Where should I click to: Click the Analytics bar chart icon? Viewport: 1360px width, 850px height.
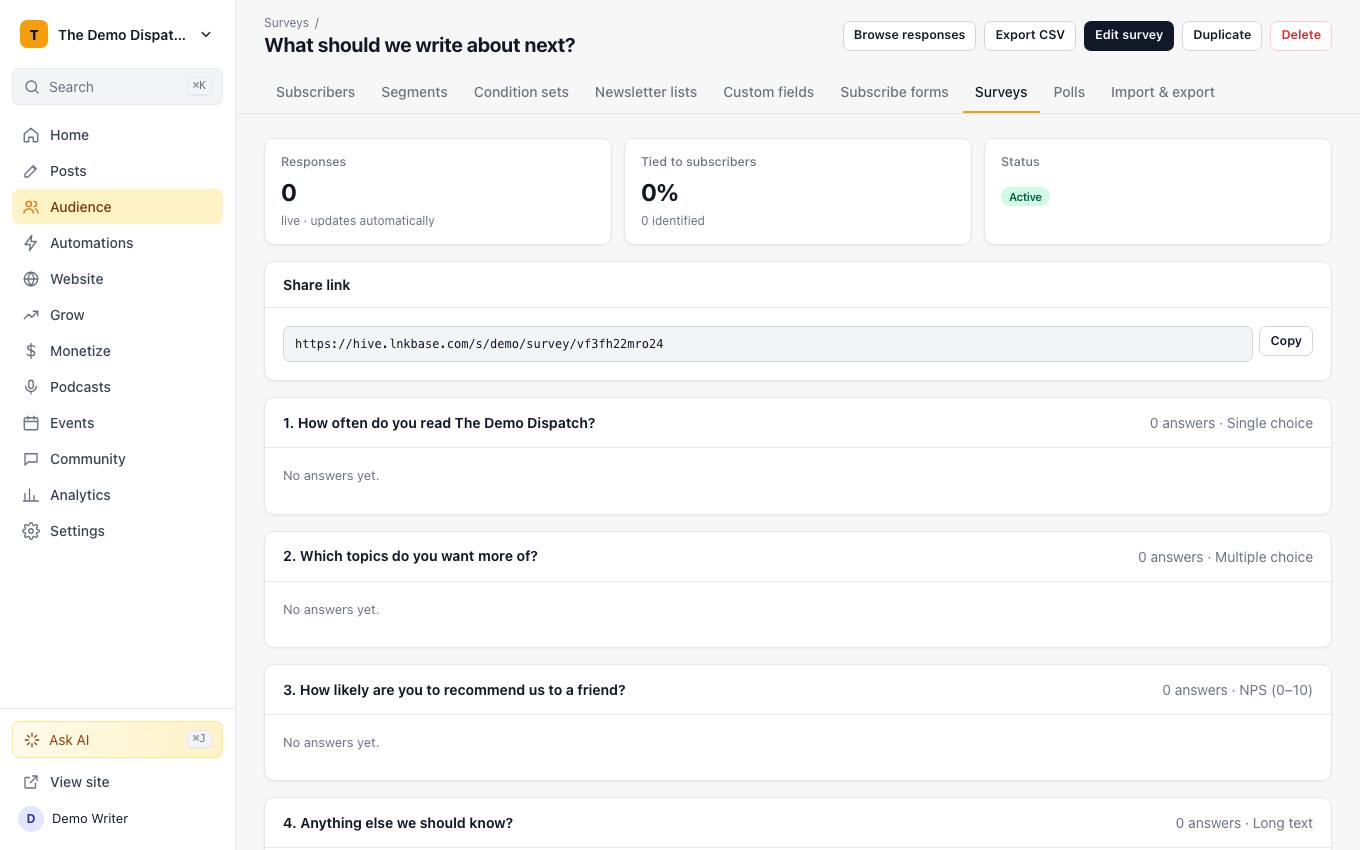pyautogui.click(x=31, y=495)
